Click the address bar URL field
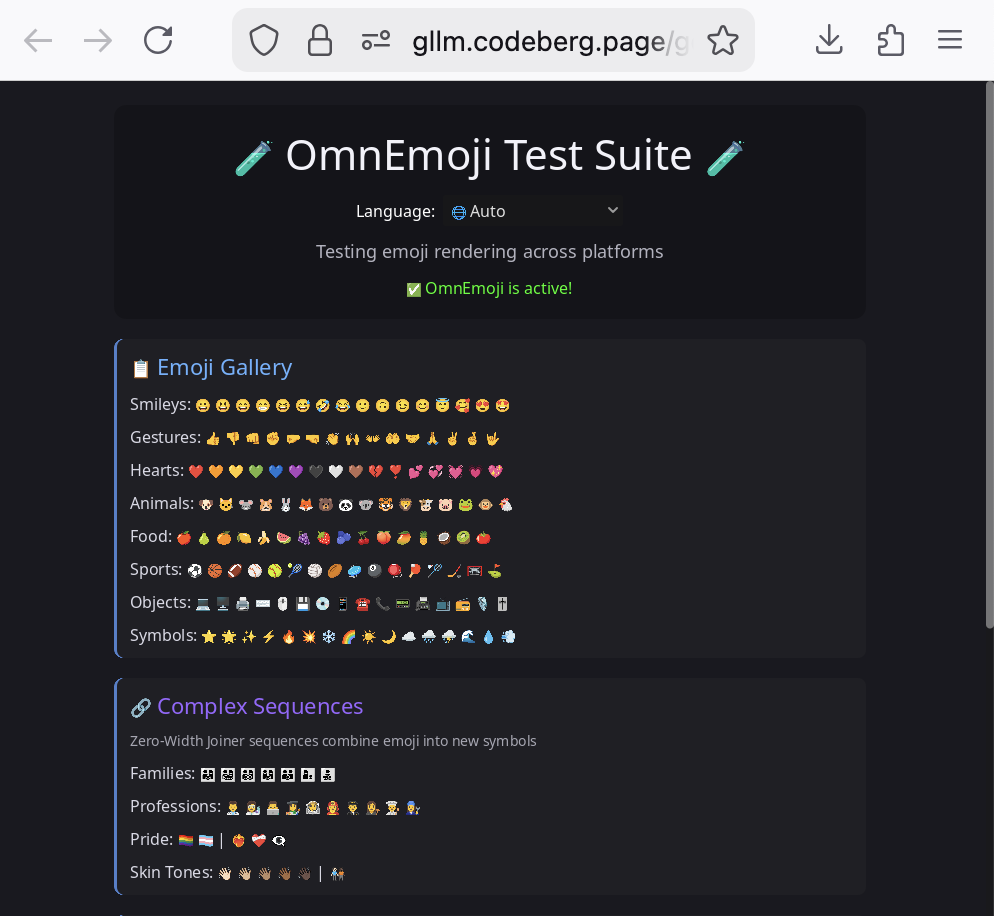Screen dimensions: 994x916 pos(550,41)
